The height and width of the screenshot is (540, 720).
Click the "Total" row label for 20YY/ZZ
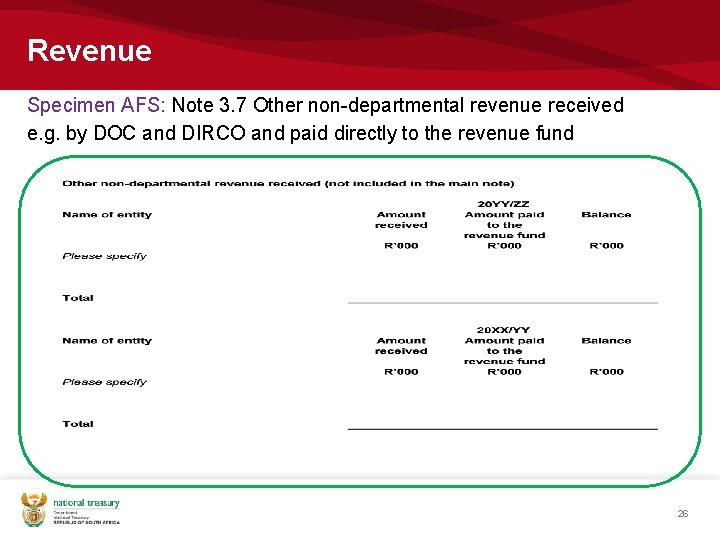78,298
